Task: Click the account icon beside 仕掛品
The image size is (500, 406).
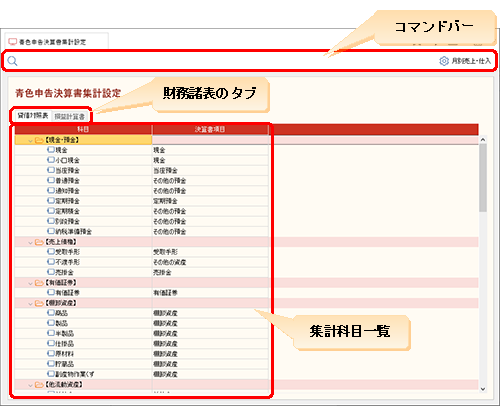Action: tap(51, 343)
